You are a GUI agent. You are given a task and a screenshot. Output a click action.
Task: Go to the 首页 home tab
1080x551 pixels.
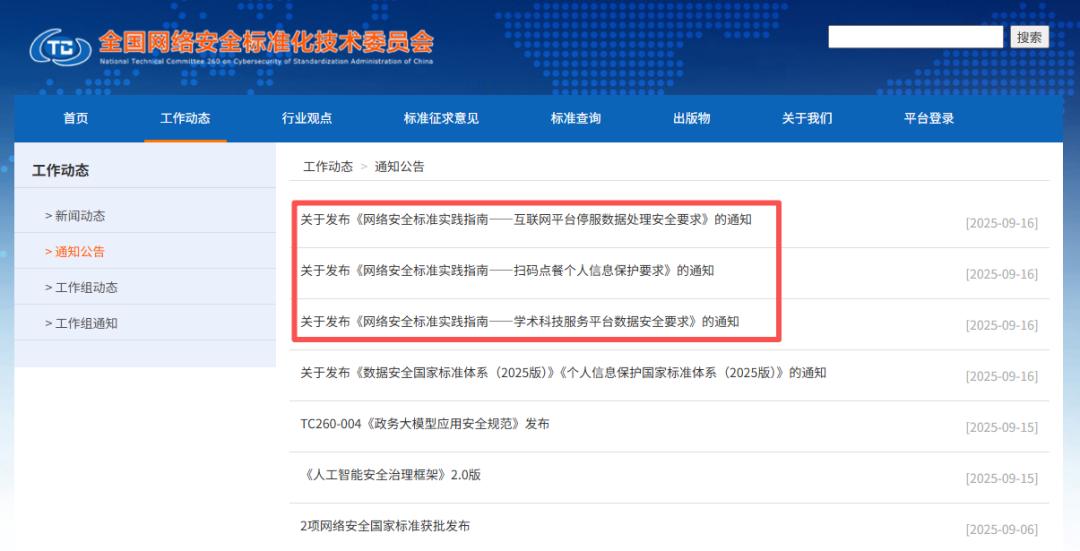coord(76,118)
